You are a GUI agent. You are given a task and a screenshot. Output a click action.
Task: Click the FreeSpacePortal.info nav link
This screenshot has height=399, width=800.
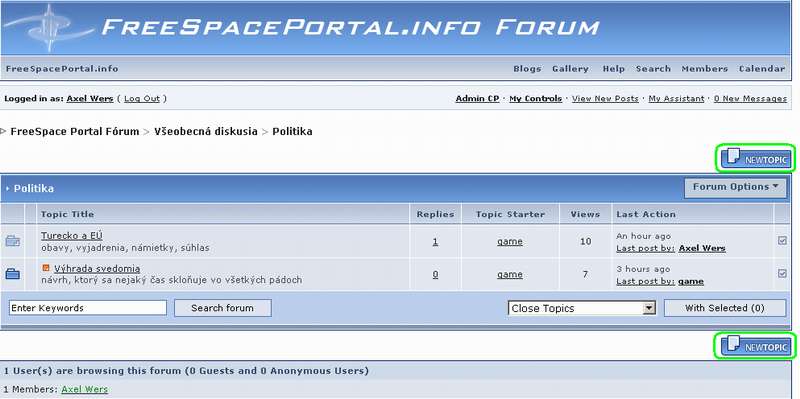pos(62,69)
